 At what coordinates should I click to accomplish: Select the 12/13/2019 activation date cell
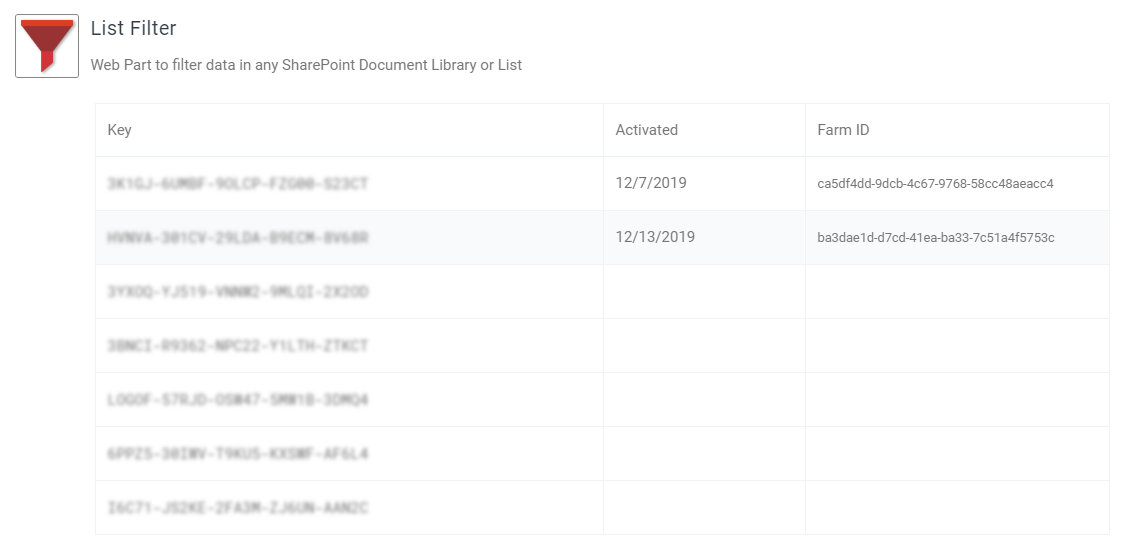click(x=655, y=237)
